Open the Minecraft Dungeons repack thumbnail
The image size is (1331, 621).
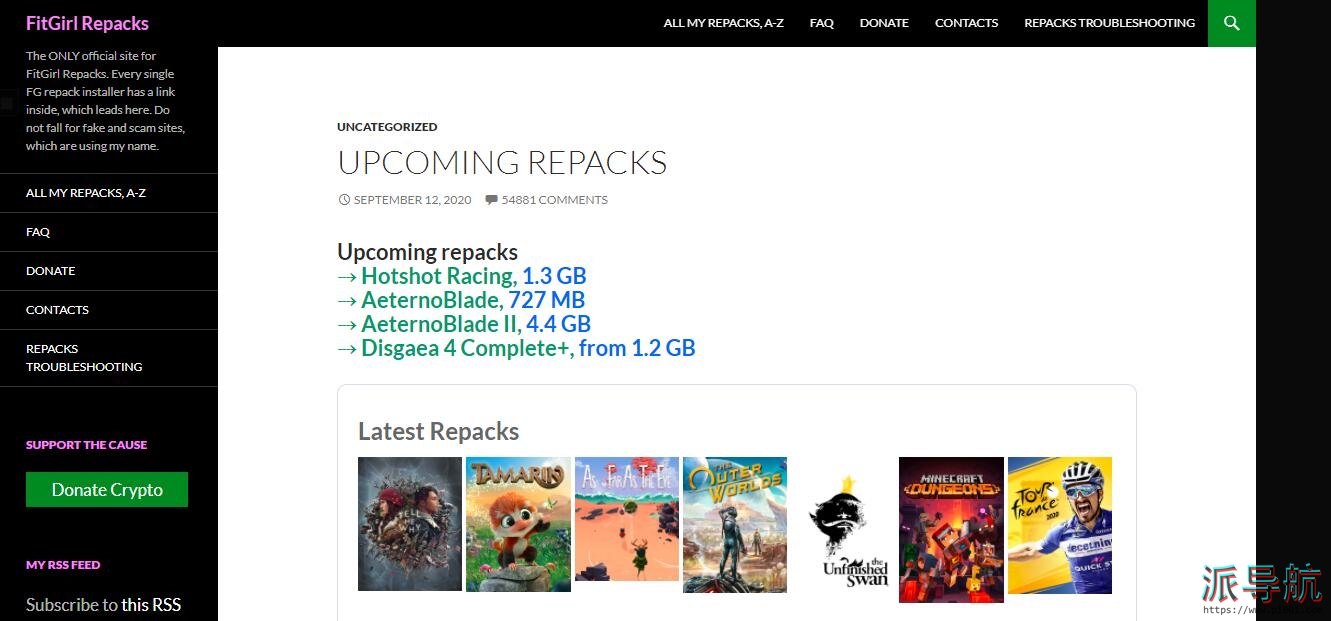click(951, 530)
